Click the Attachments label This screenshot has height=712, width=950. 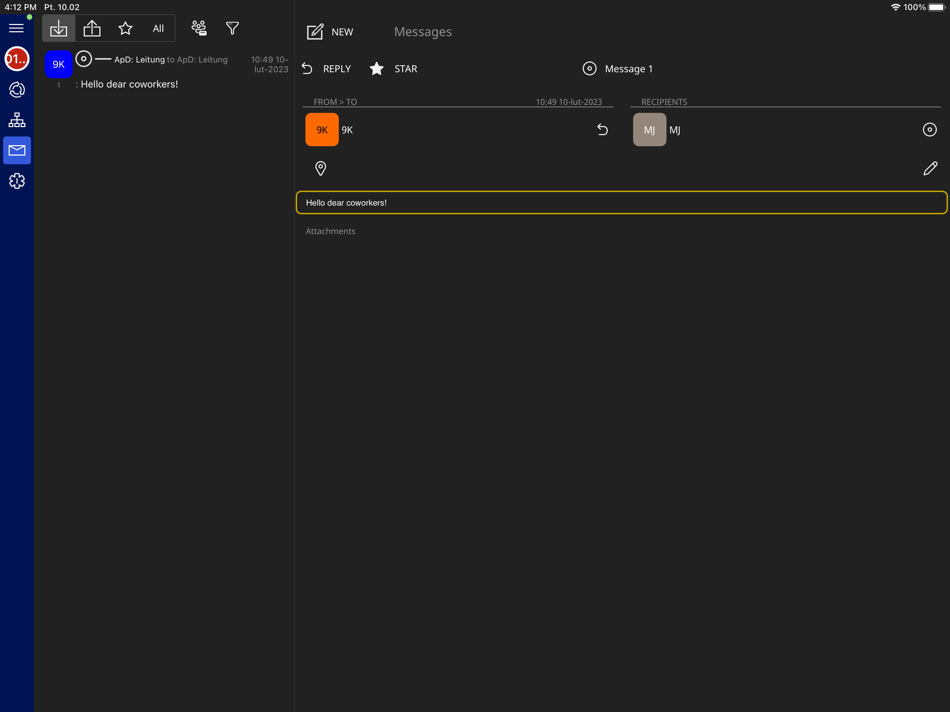(x=330, y=231)
